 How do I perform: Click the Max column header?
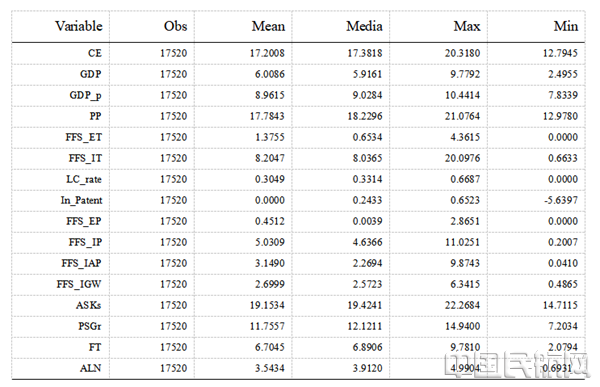tap(466, 26)
